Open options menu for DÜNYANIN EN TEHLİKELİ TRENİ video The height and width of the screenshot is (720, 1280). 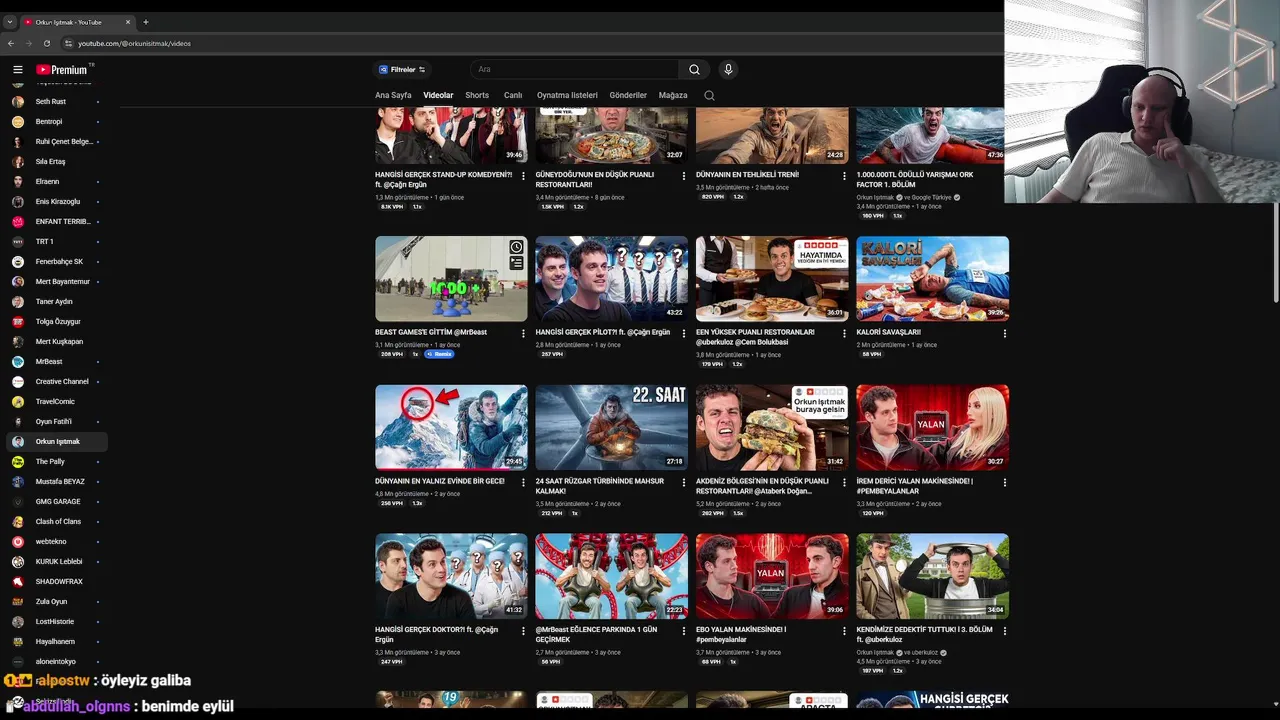click(844, 176)
